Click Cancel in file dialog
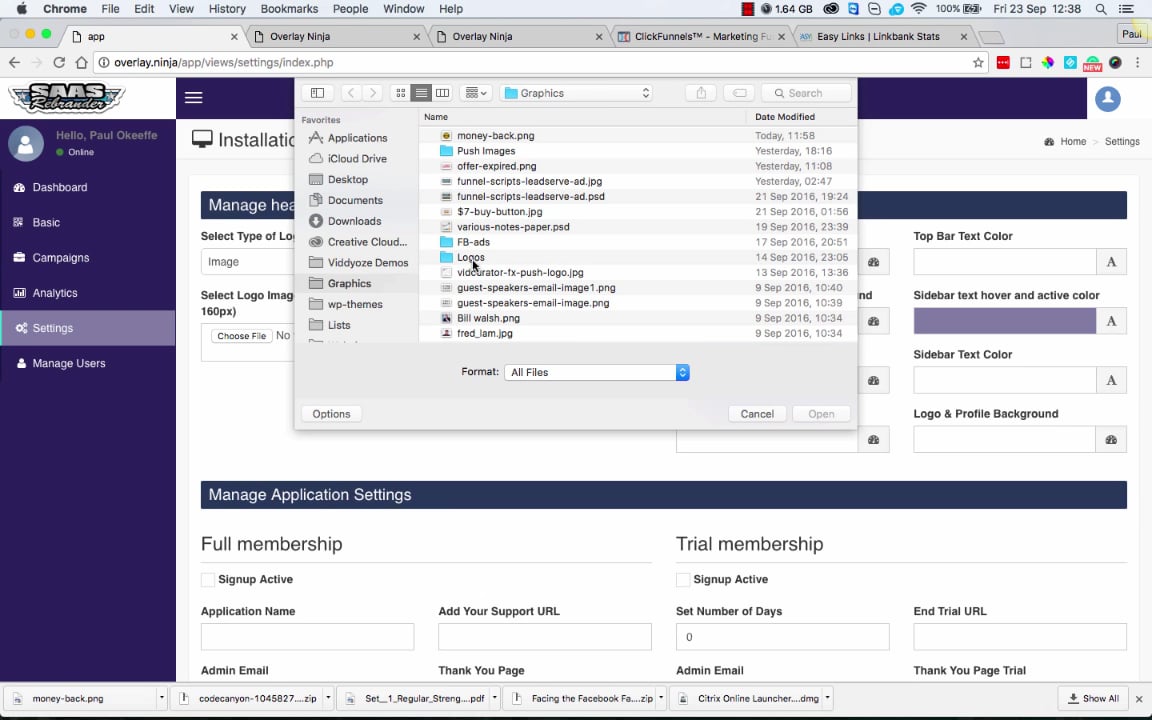Image resolution: width=1152 pixels, height=720 pixels. (x=757, y=414)
